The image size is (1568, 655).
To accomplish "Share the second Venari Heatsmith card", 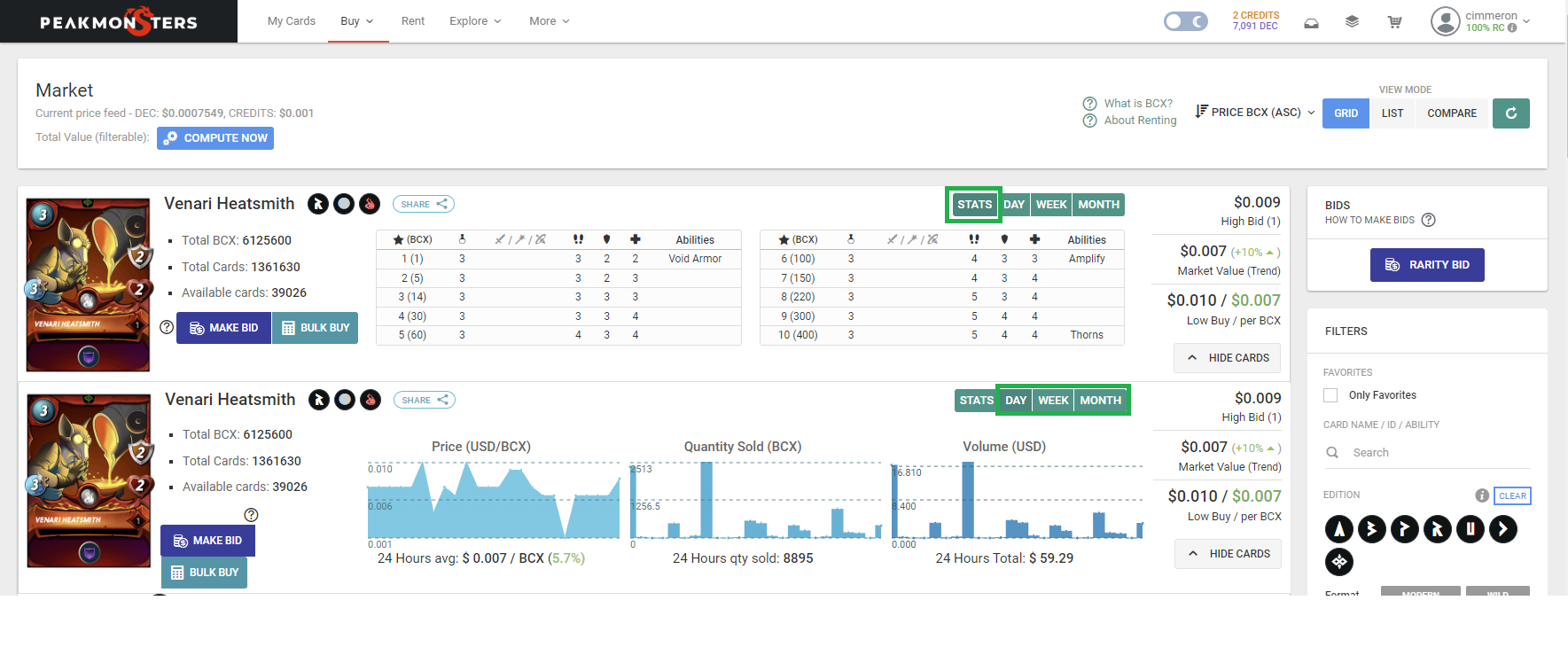I will (x=425, y=400).
